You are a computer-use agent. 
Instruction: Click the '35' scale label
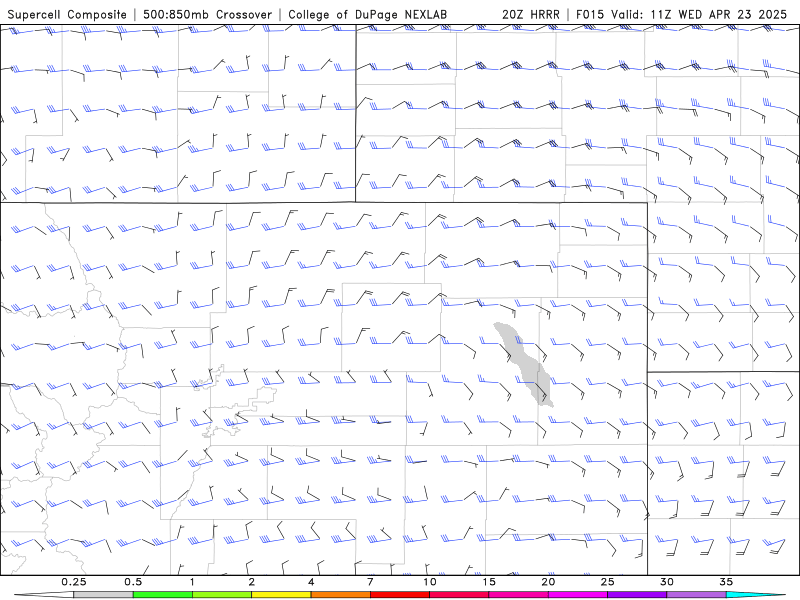pyautogui.click(x=726, y=582)
